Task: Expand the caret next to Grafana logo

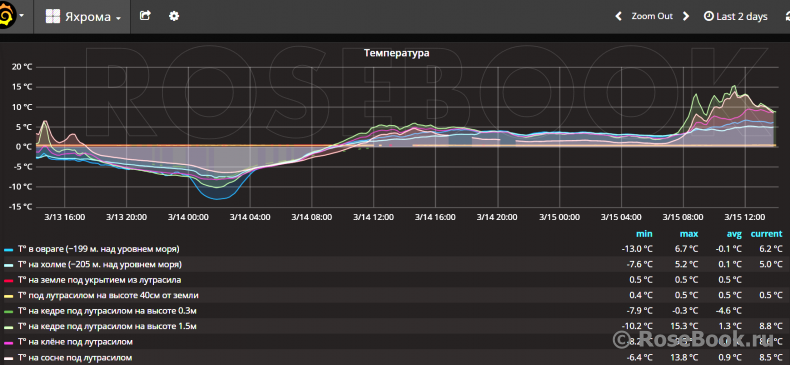Action: (x=22, y=16)
